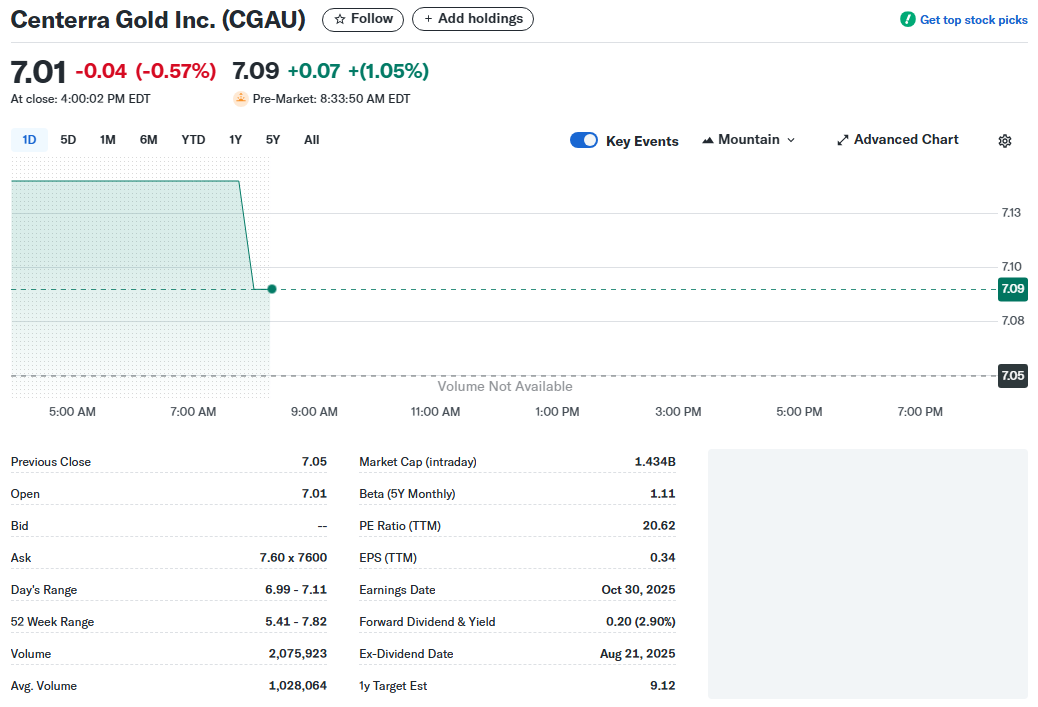
Task: Select the 1Y range tab
Action: point(236,140)
